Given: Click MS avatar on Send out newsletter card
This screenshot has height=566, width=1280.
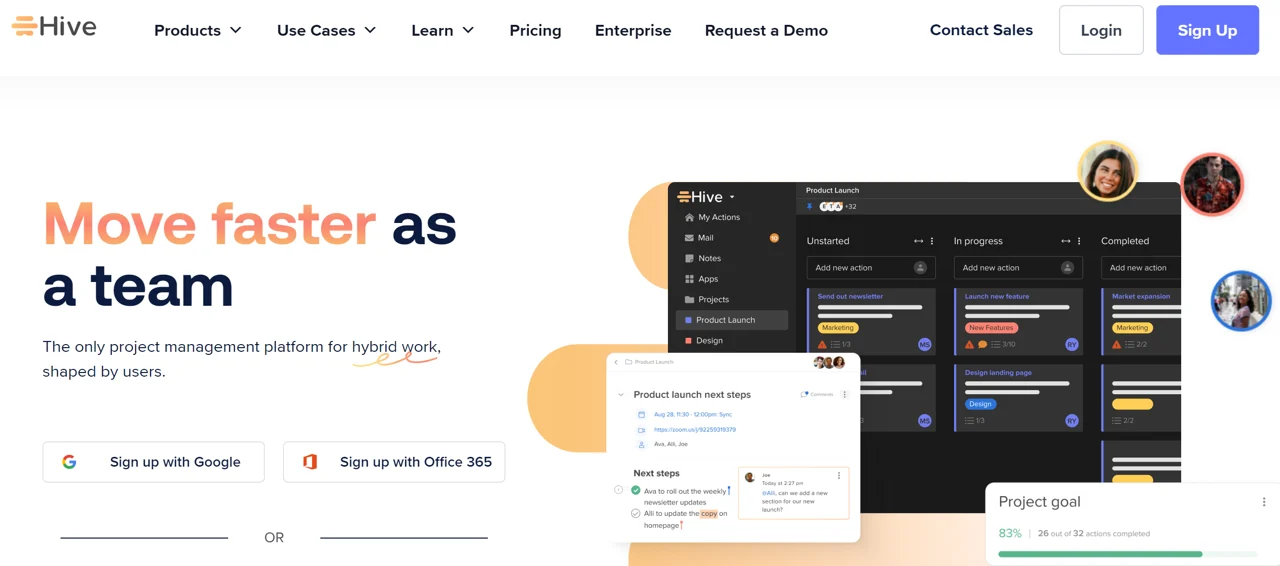Looking at the screenshot, I should (924, 344).
